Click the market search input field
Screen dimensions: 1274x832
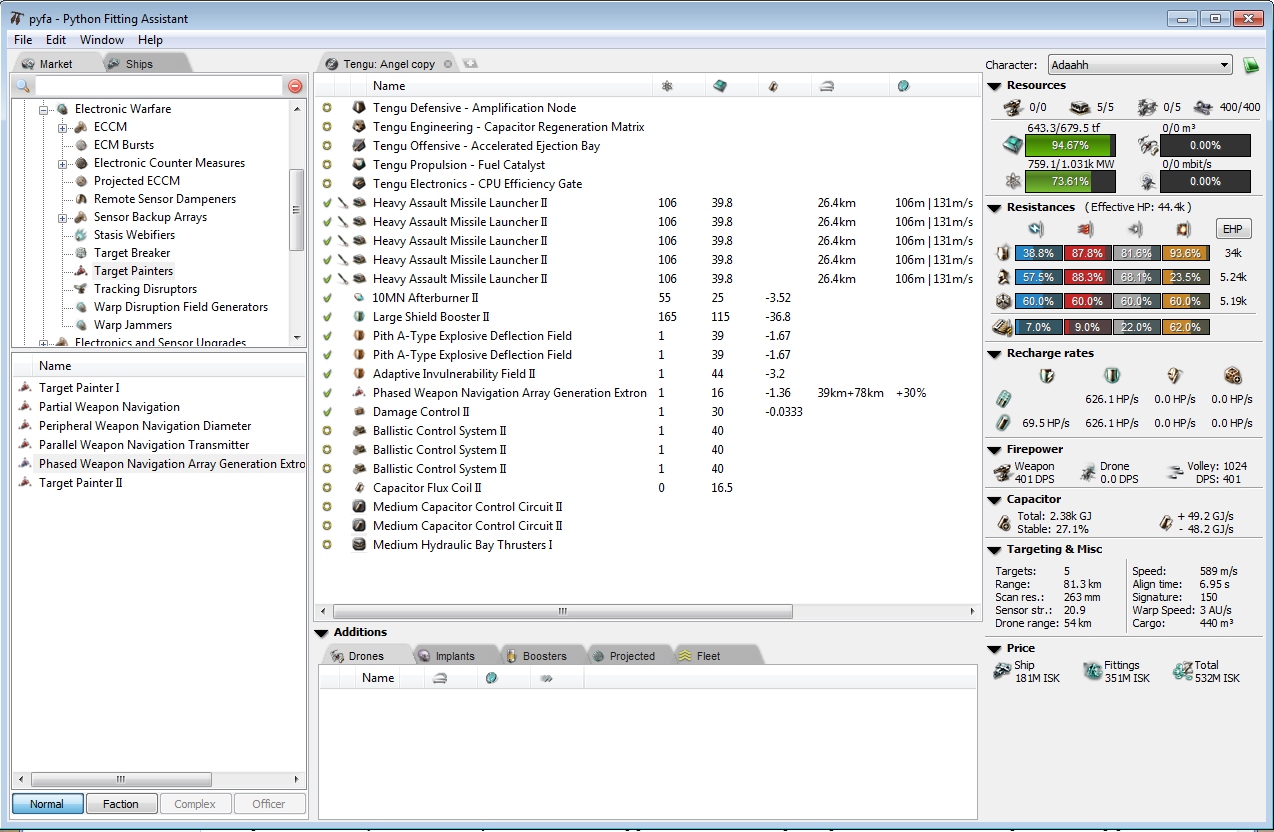coord(158,86)
